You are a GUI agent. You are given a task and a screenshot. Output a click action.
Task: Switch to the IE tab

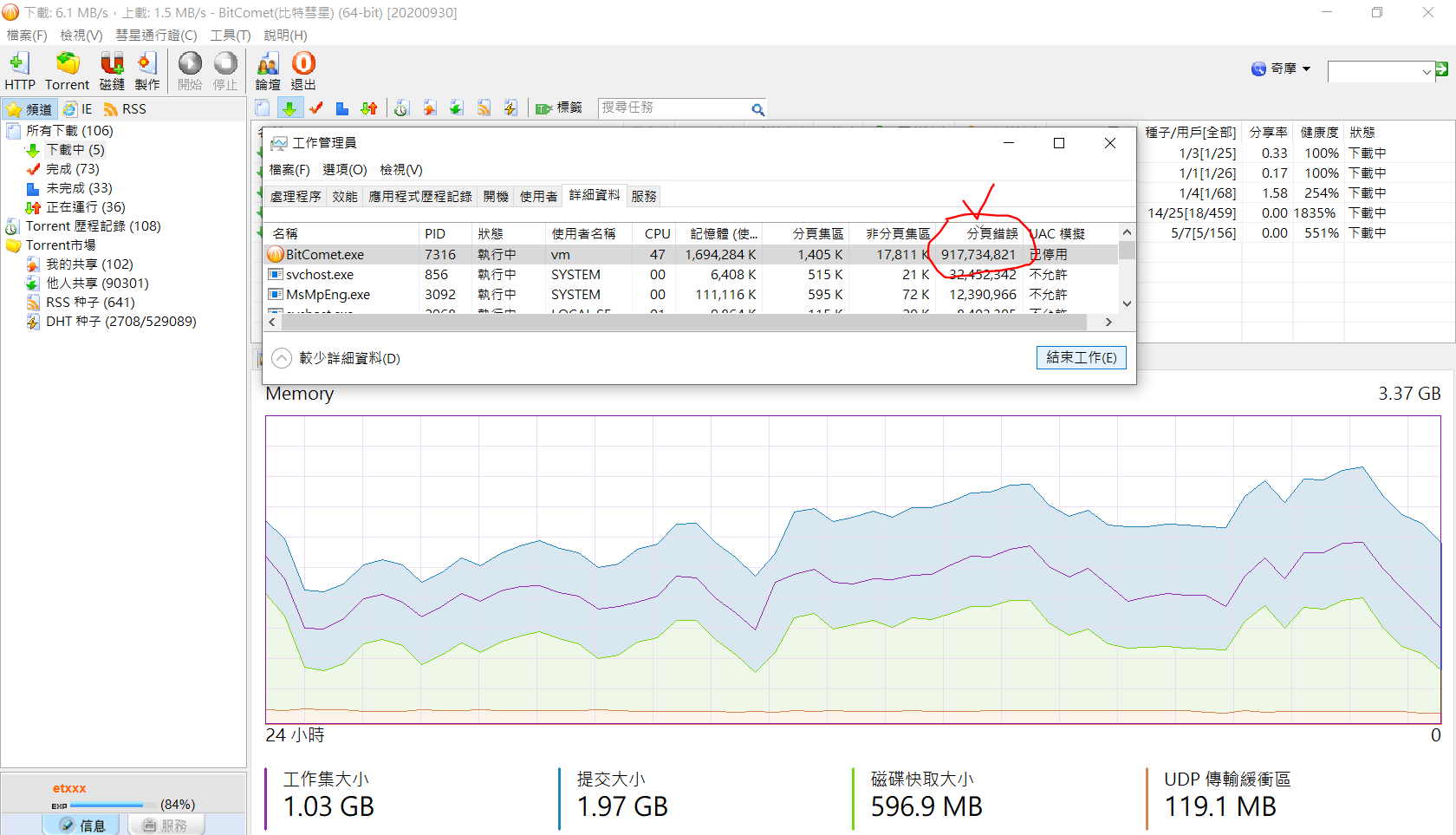77,109
